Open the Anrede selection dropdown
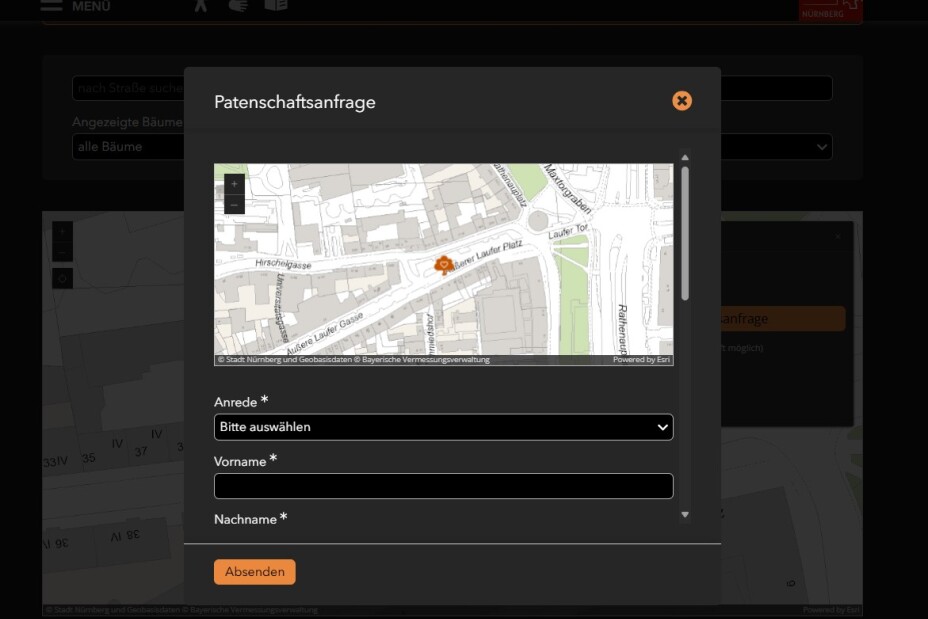Image resolution: width=928 pixels, height=619 pixels. pyautogui.click(x=443, y=427)
